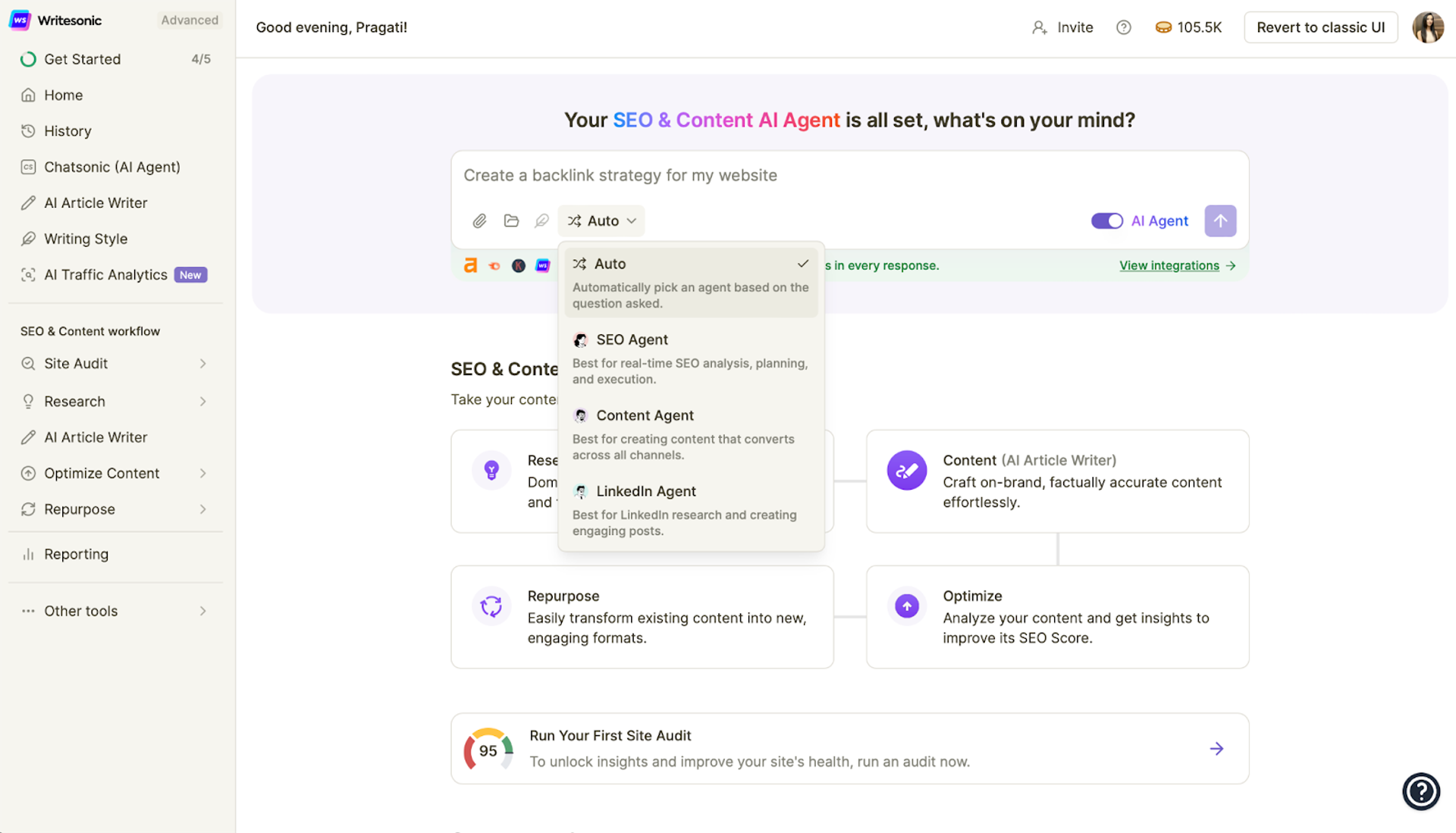This screenshot has height=833, width=1456.
Task: Click the Content pen icon on card
Action: pyautogui.click(x=907, y=470)
